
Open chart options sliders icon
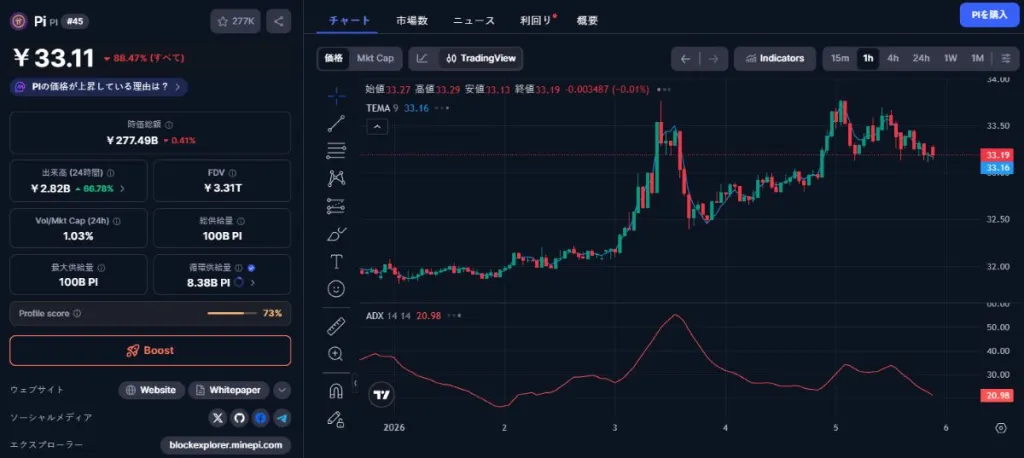[1006, 58]
